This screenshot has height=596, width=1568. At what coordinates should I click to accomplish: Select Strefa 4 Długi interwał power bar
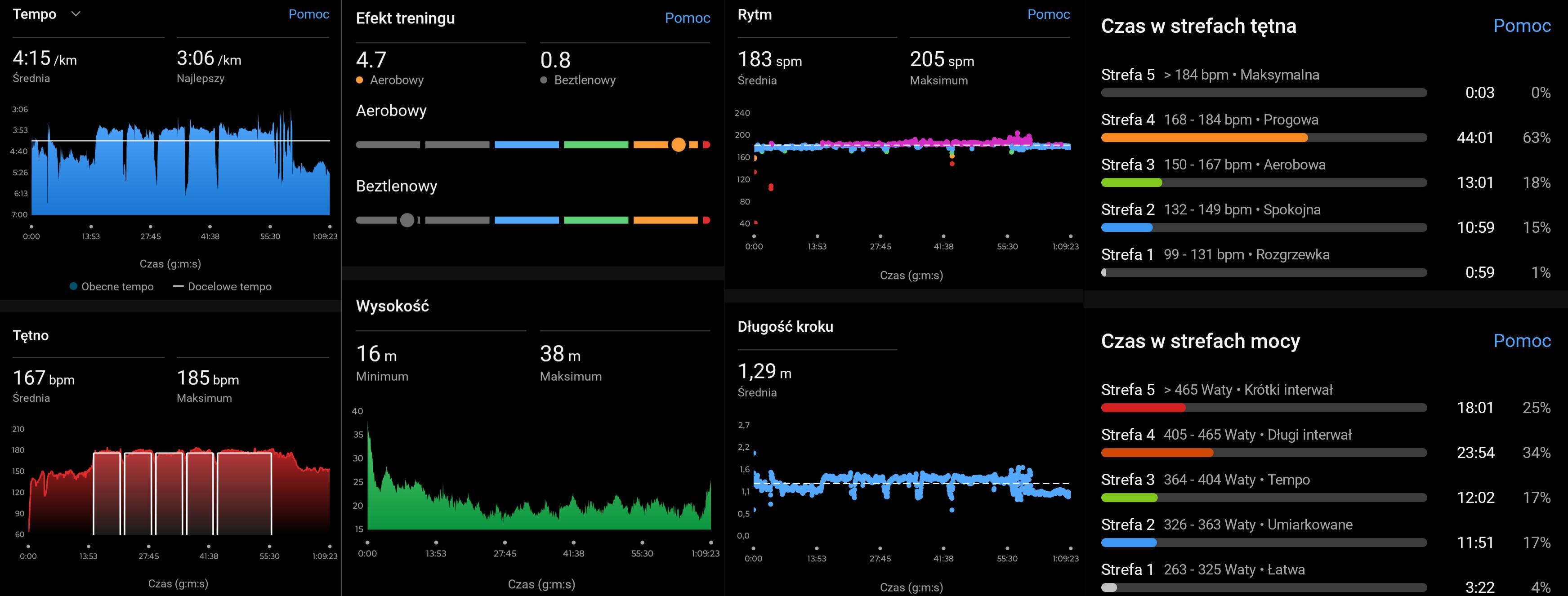(1157, 453)
